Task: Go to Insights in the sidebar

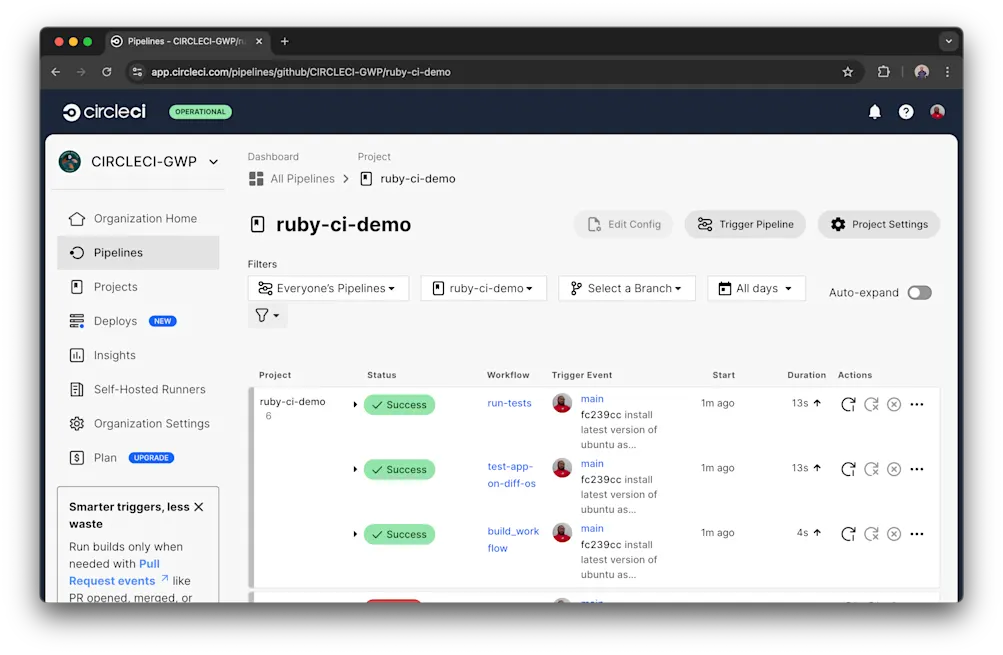Action: [x=115, y=354]
